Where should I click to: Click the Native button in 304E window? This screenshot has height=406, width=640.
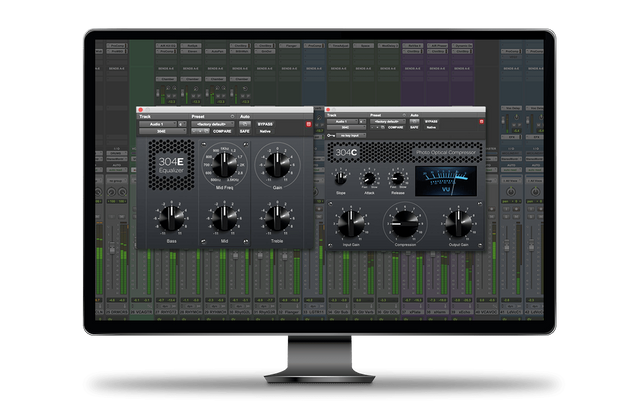pos(265,131)
